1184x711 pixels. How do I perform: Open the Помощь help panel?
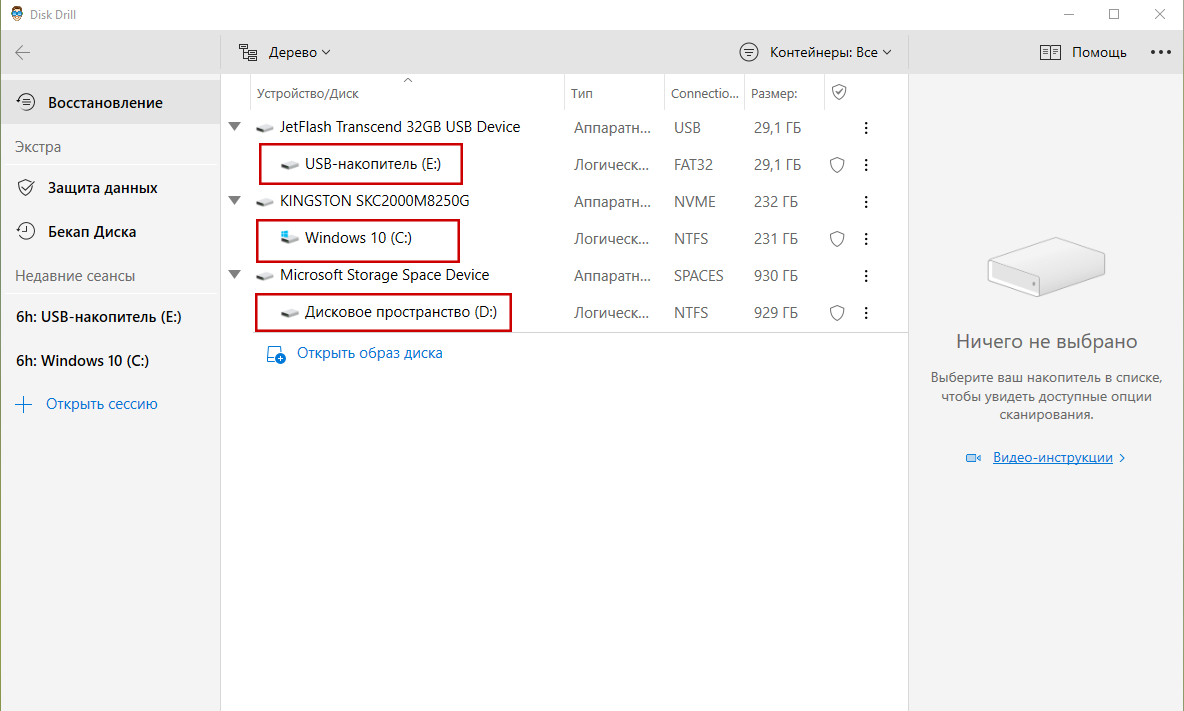coord(1083,52)
